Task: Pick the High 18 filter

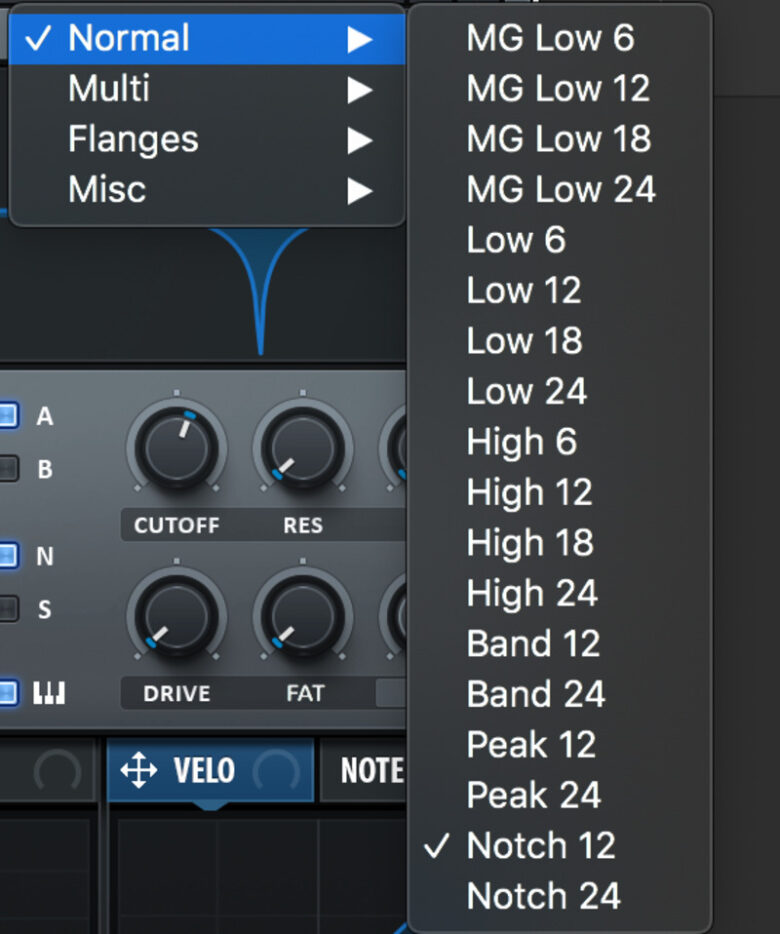Action: [560, 543]
